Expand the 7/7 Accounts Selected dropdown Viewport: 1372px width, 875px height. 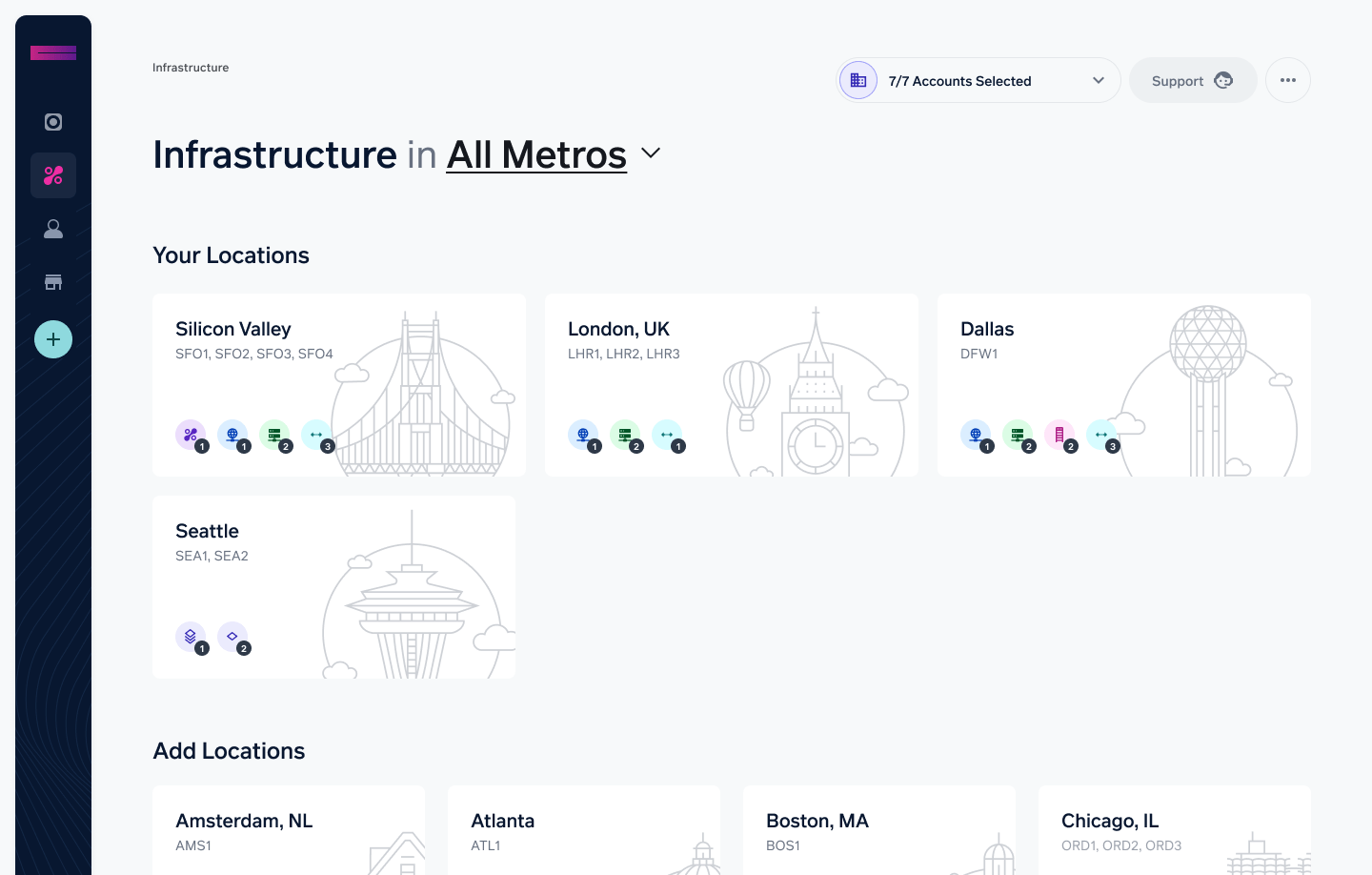(979, 80)
